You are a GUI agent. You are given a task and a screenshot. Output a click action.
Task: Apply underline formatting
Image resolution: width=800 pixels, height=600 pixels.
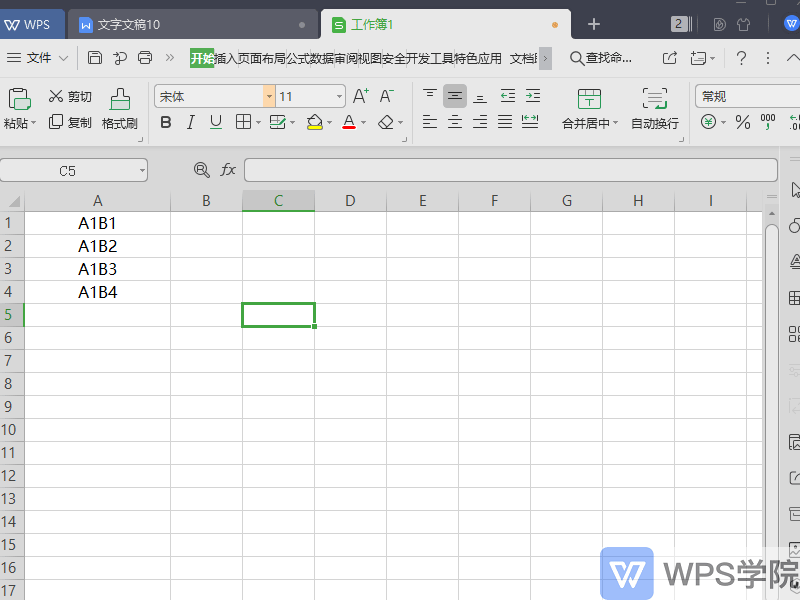pos(214,122)
